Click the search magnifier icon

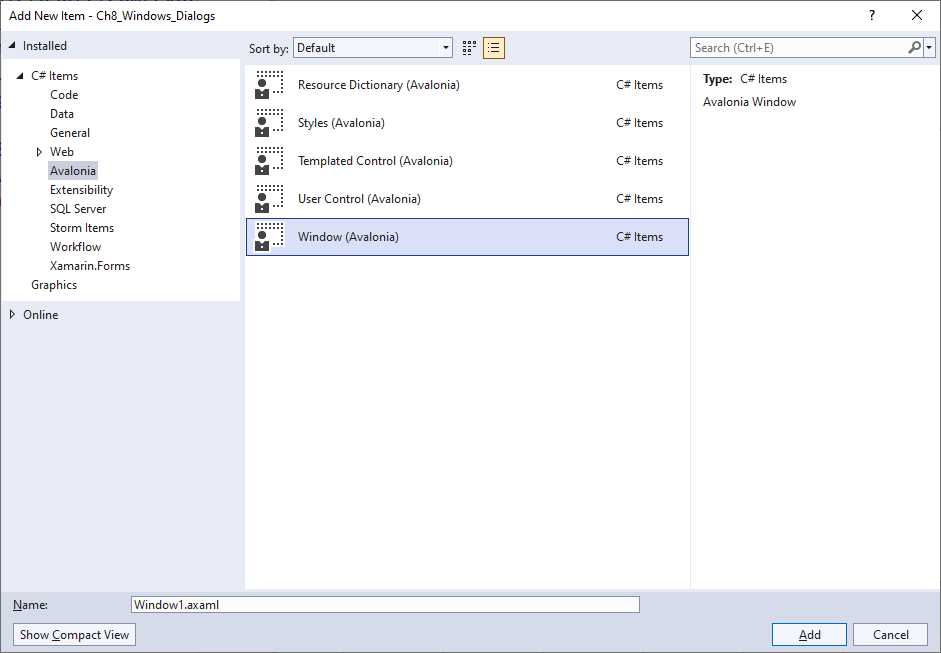(915, 47)
